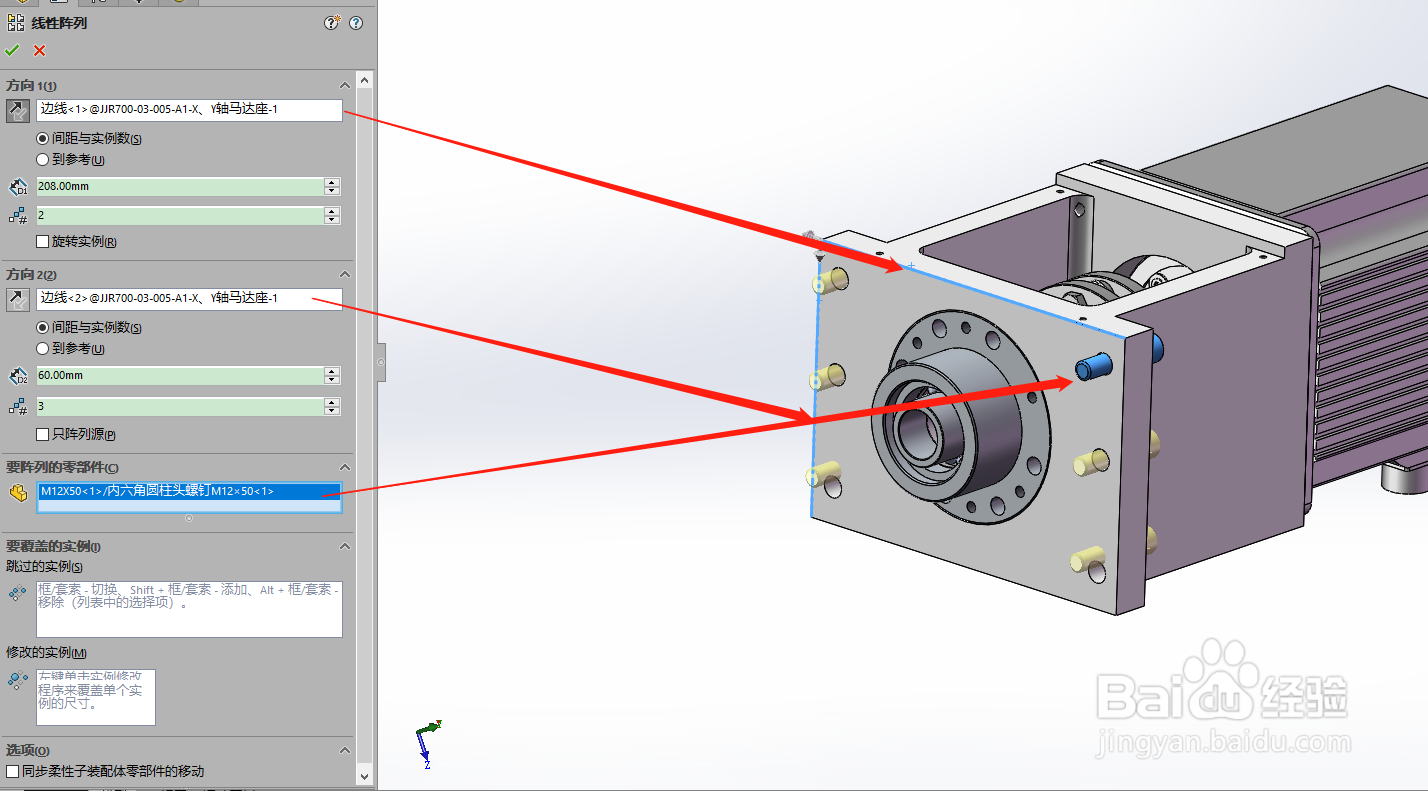Viewport: 1428px width, 791px height.
Task: Click the property panel scrollbar up arrow
Action: (364, 80)
